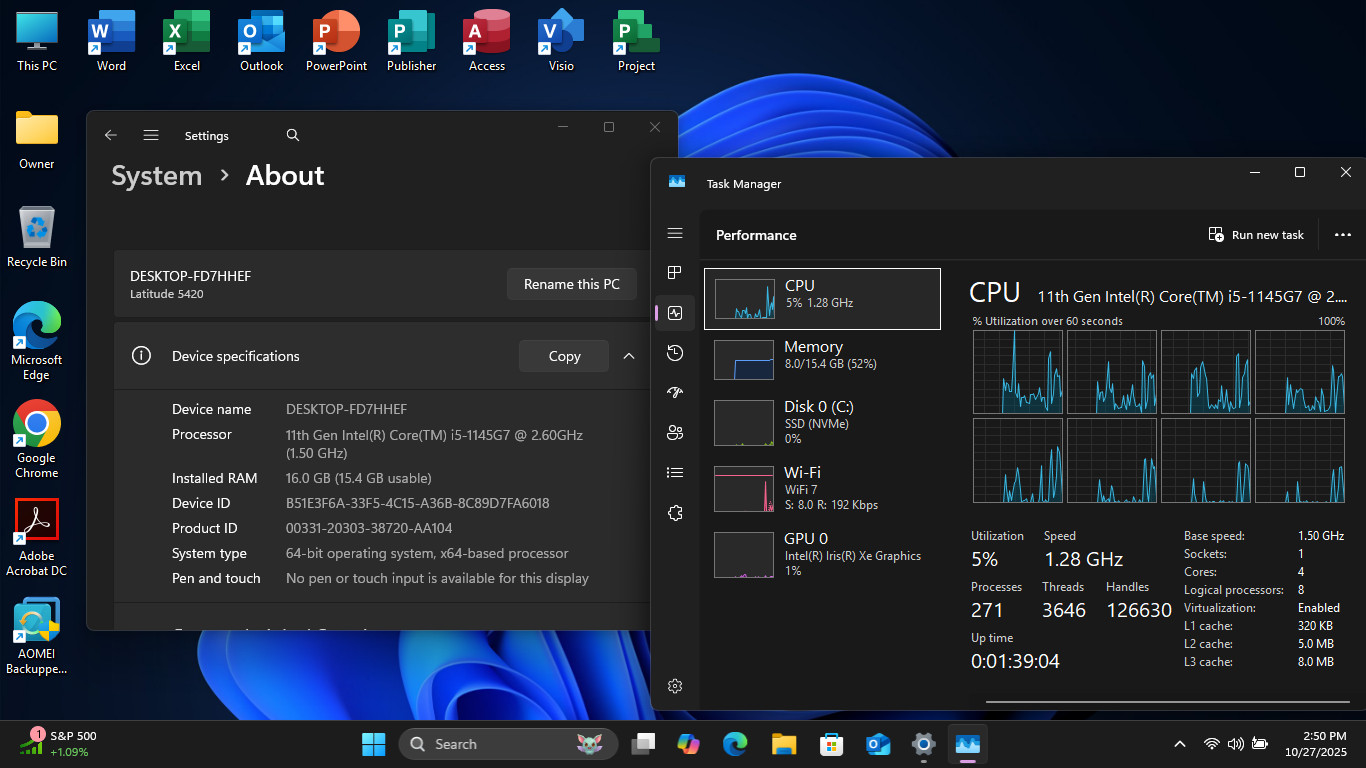The height and width of the screenshot is (768, 1366).
Task: Select This PC desktop icon
Action: pos(37,41)
